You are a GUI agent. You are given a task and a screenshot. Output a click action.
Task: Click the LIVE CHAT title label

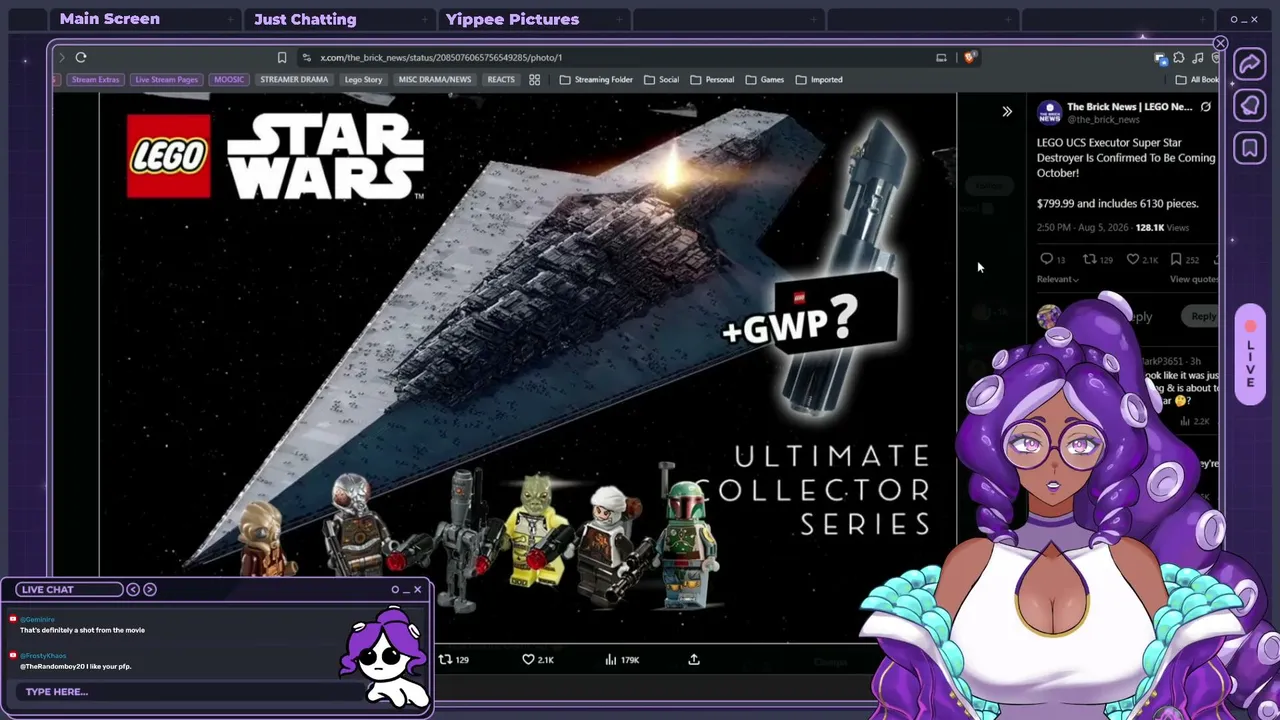[x=48, y=590]
